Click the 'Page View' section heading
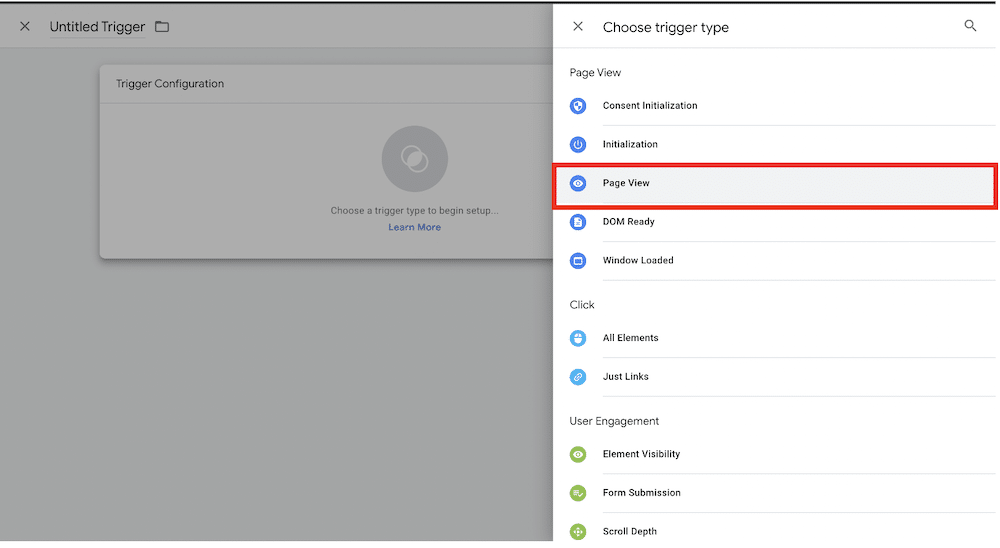The image size is (1000, 548). [595, 73]
